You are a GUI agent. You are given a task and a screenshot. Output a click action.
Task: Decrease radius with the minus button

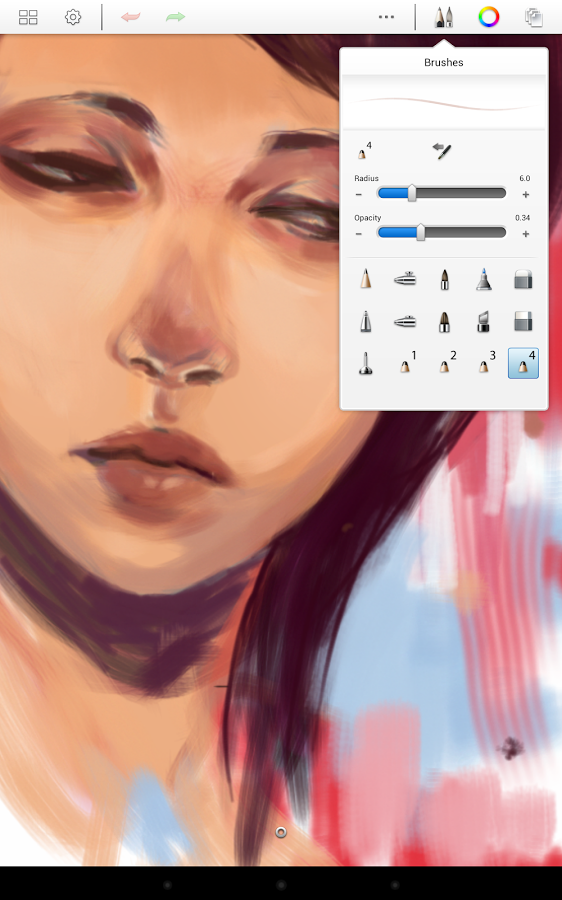[359, 195]
